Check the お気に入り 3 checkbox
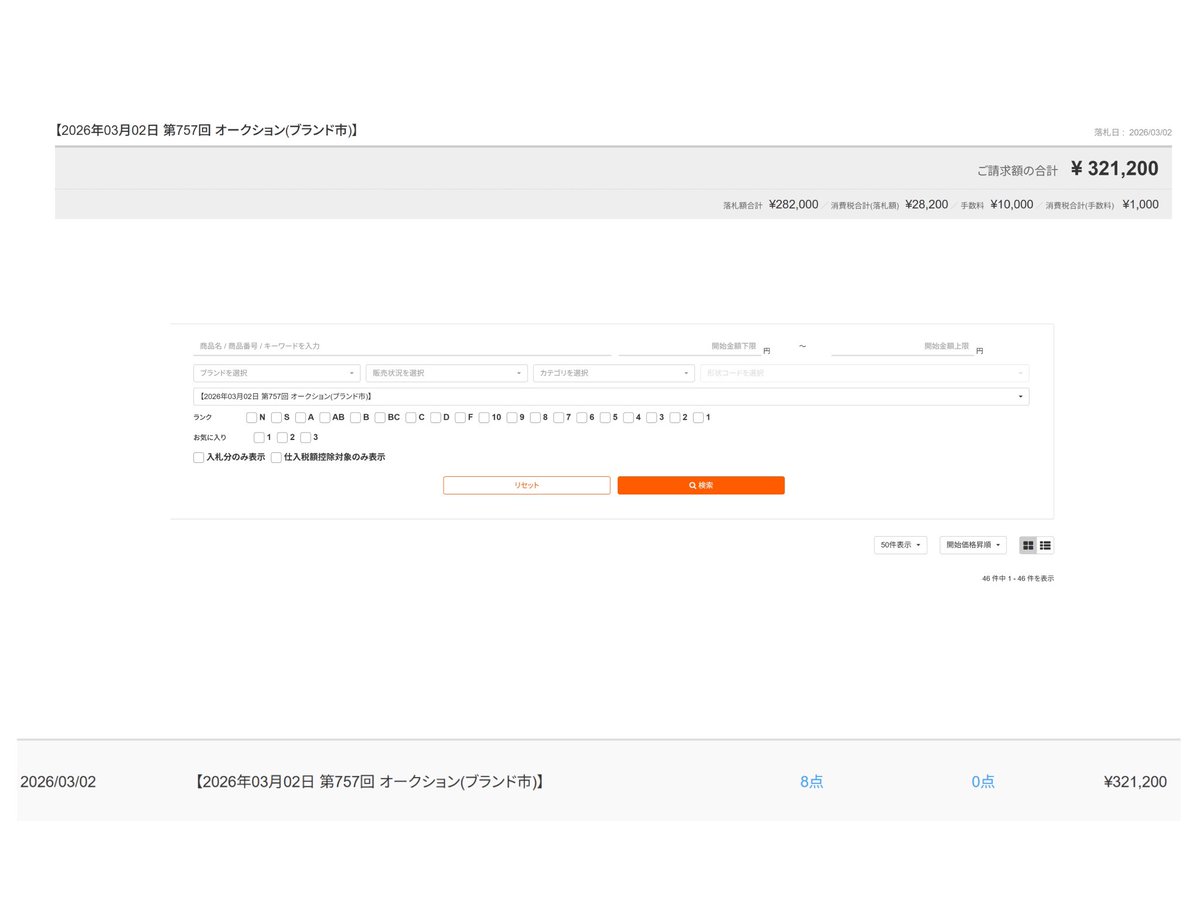Screen dimensions: 1200x900 (306, 437)
